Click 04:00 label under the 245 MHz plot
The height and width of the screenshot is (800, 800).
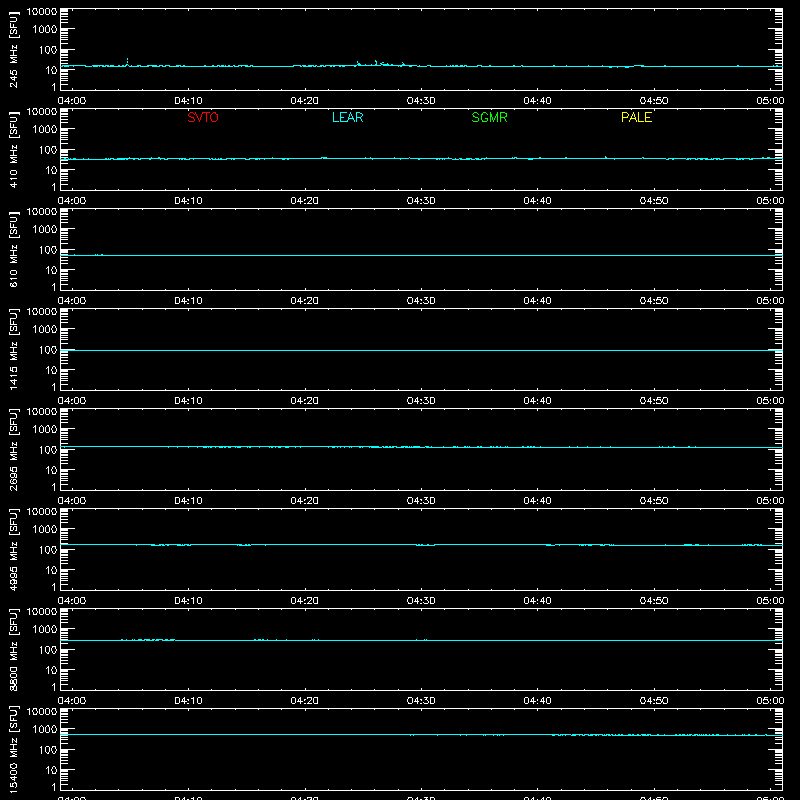pyautogui.click(x=72, y=101)
